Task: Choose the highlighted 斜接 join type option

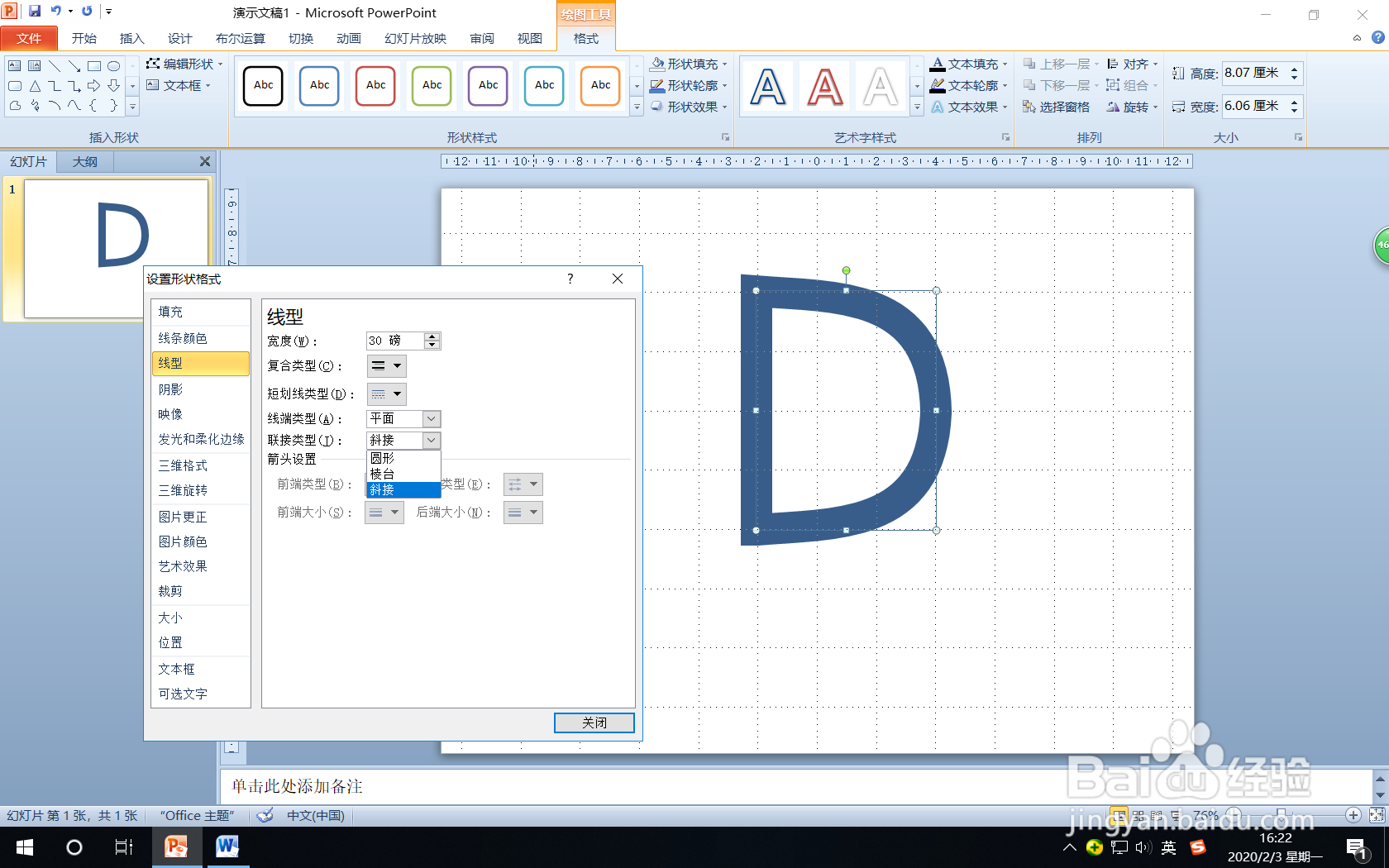Action: 403,490
